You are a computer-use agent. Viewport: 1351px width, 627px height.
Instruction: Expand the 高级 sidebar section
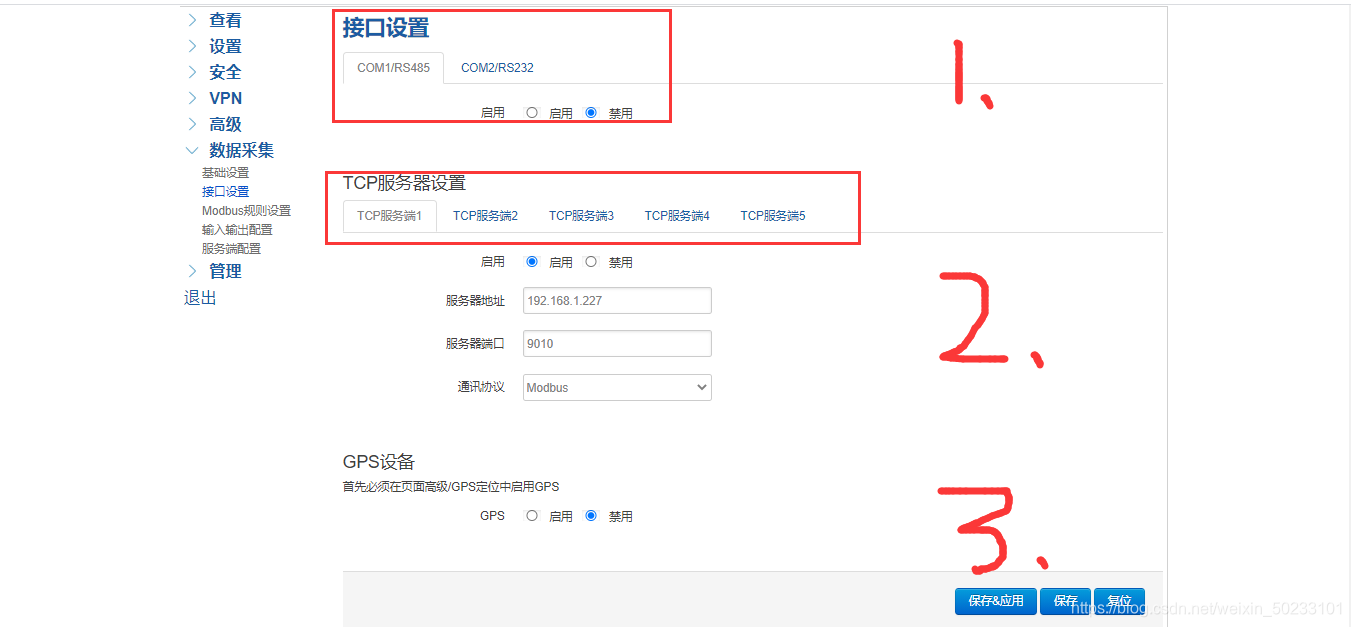coord(225,123)
